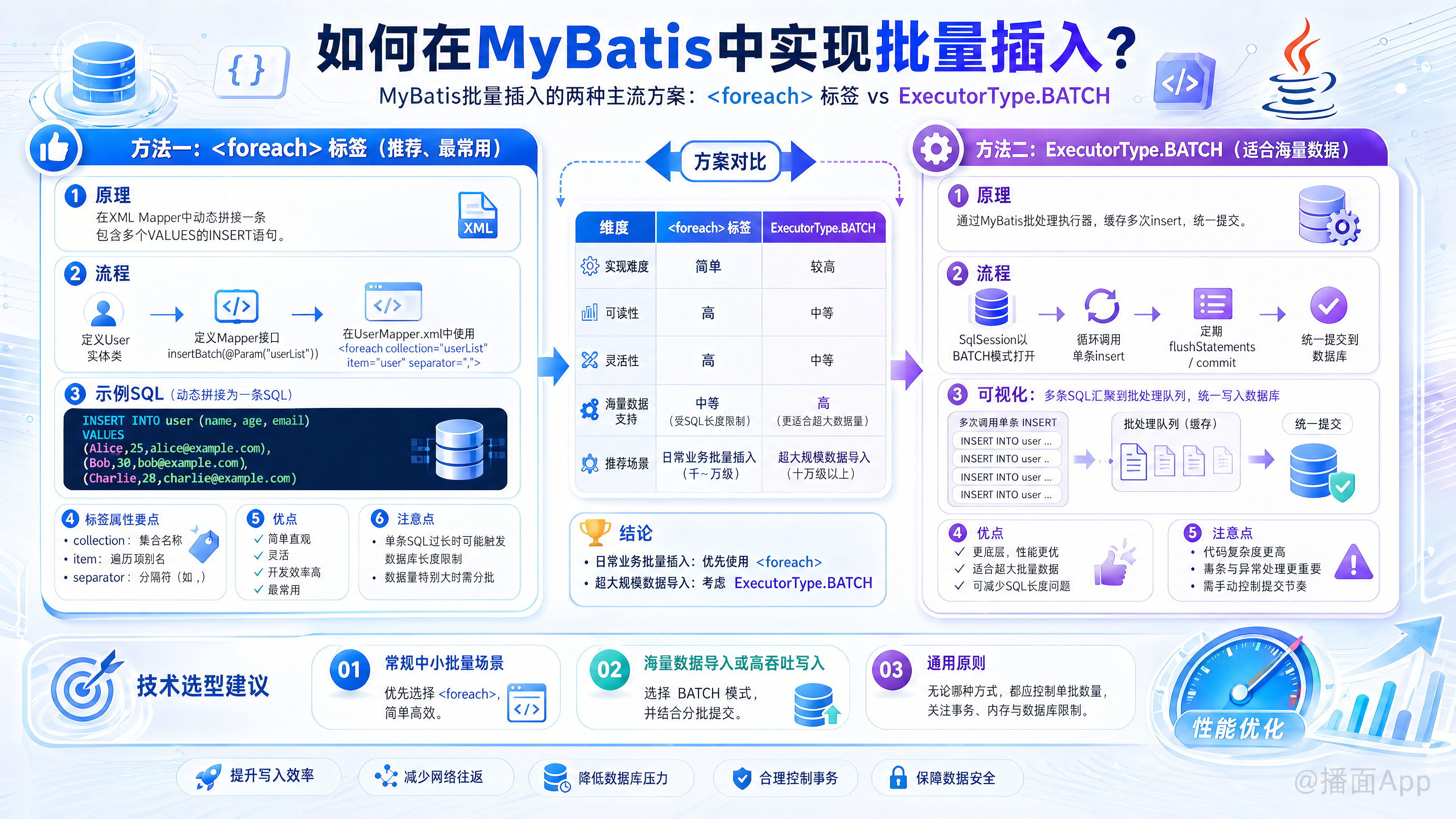
Task: Click the trophy icon beside 结论
Action: 595,532
